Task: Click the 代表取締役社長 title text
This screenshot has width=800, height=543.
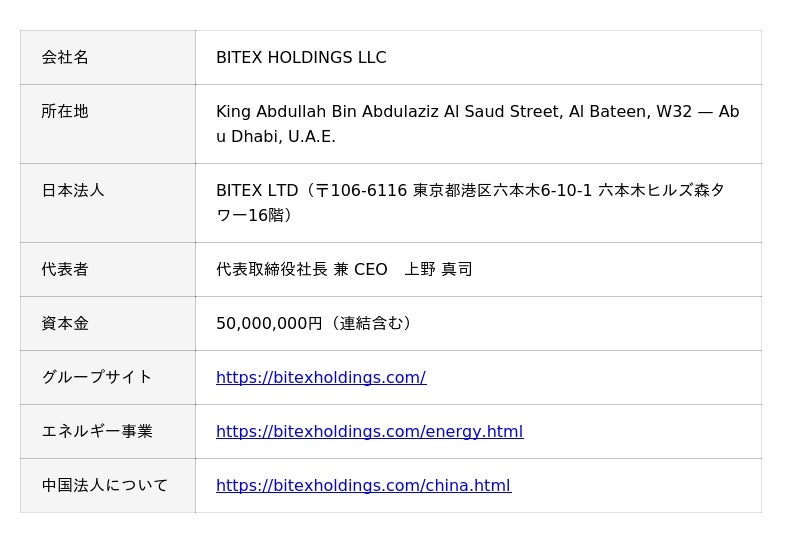Action: 272,269
